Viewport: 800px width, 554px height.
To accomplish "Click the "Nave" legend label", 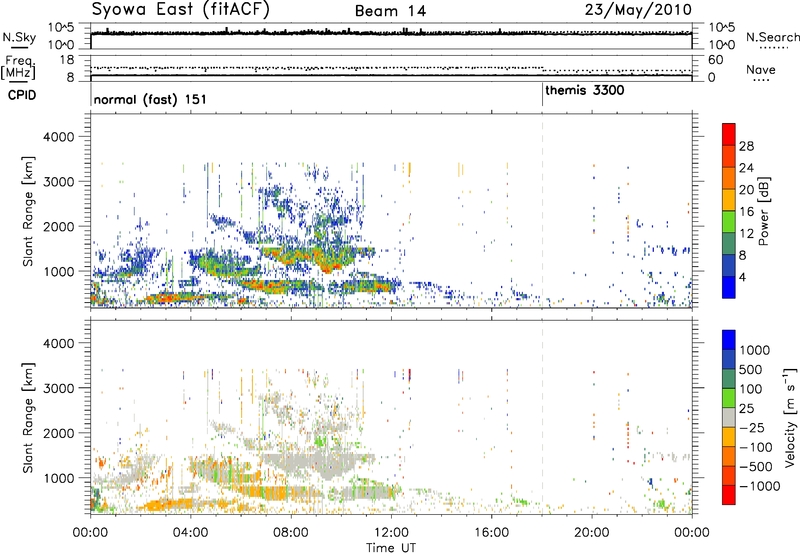I will [x=761, y=69].
